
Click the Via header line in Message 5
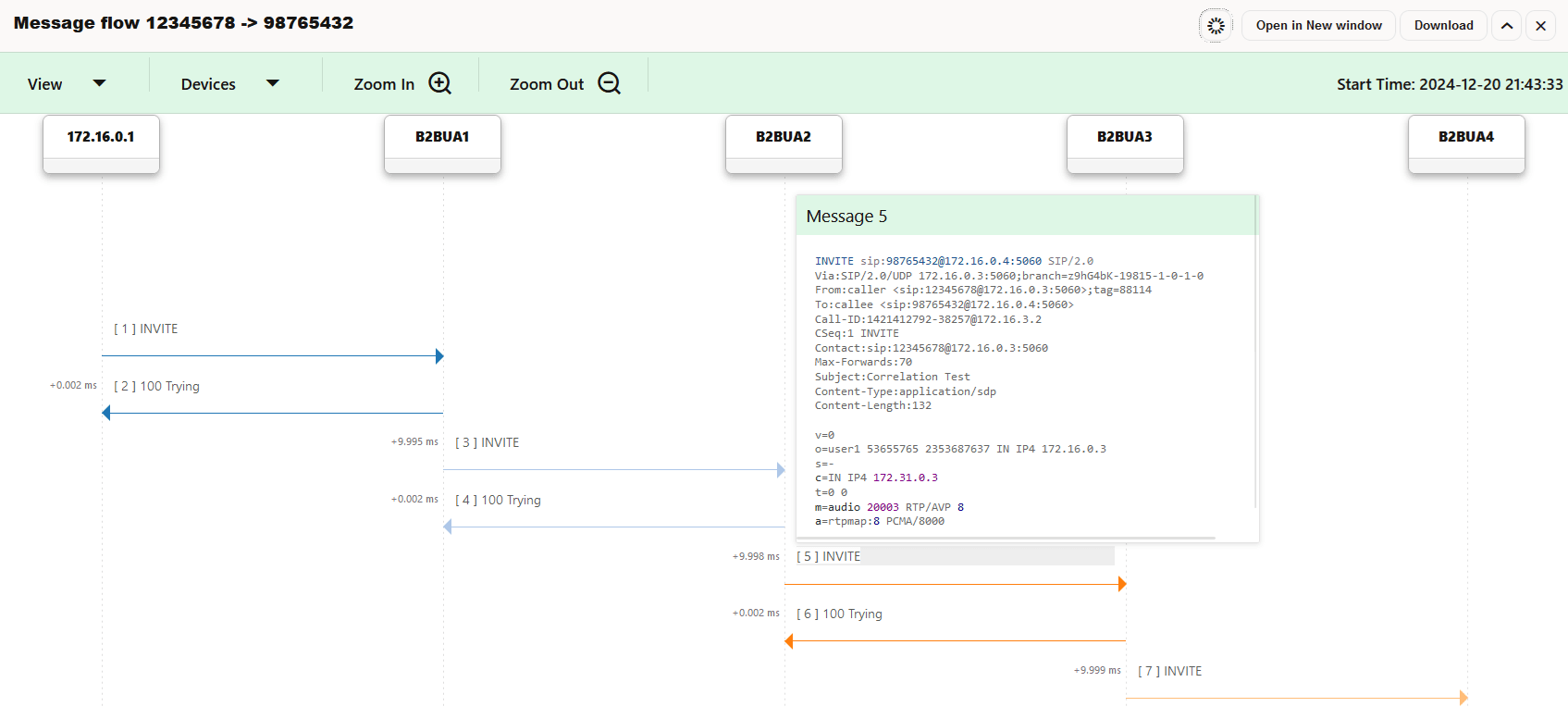click(x=1009, y=276)
